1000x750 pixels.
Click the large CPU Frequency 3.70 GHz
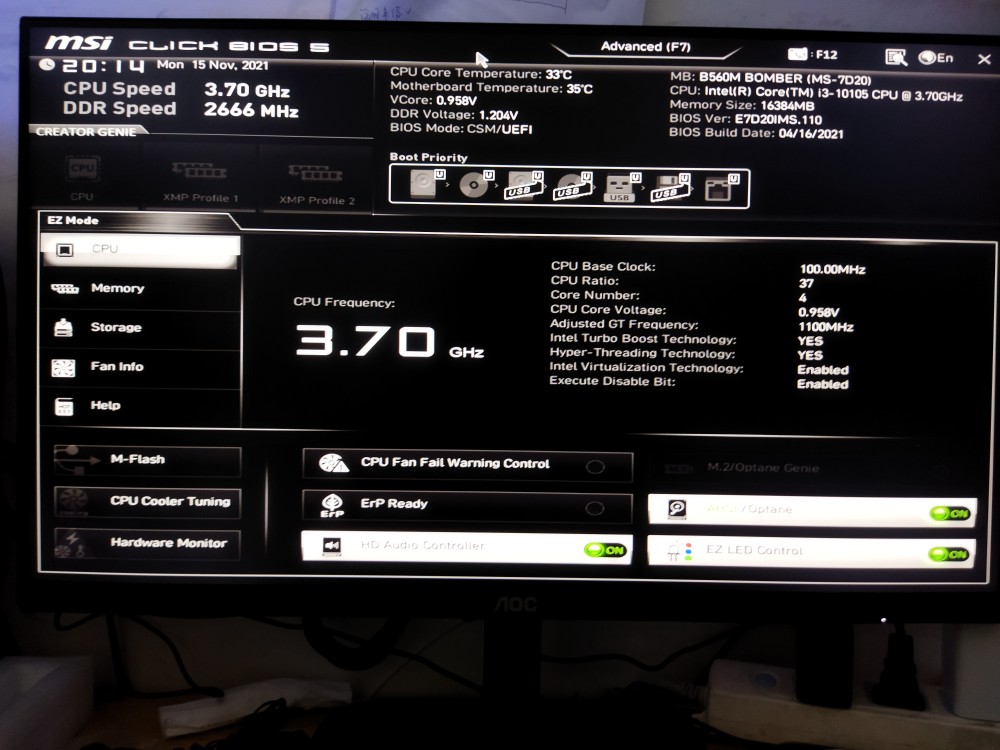pyautogui.click(x=390, y=342)
